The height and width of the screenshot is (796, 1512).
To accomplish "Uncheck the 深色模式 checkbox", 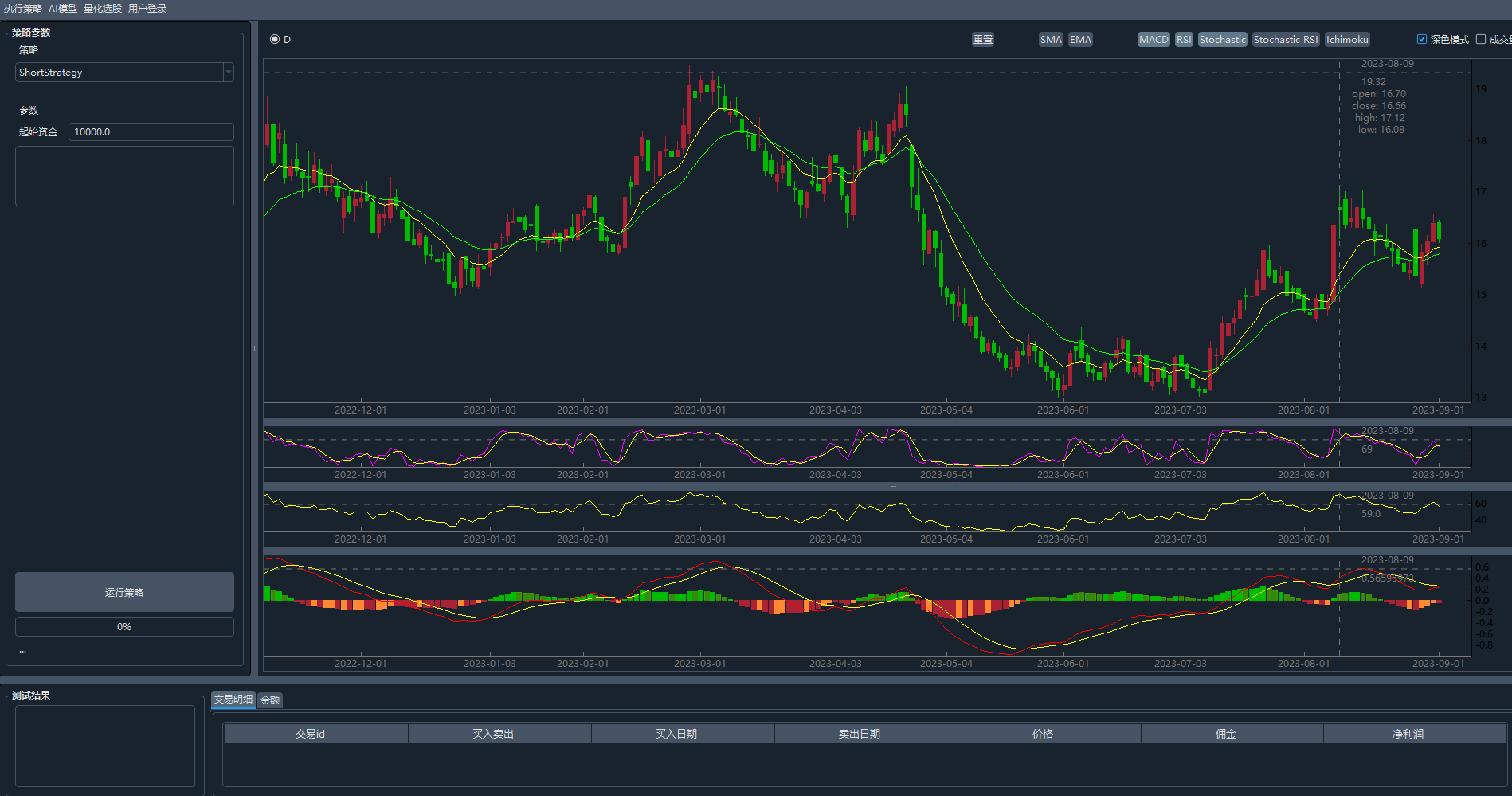I will coord(1422,39).
